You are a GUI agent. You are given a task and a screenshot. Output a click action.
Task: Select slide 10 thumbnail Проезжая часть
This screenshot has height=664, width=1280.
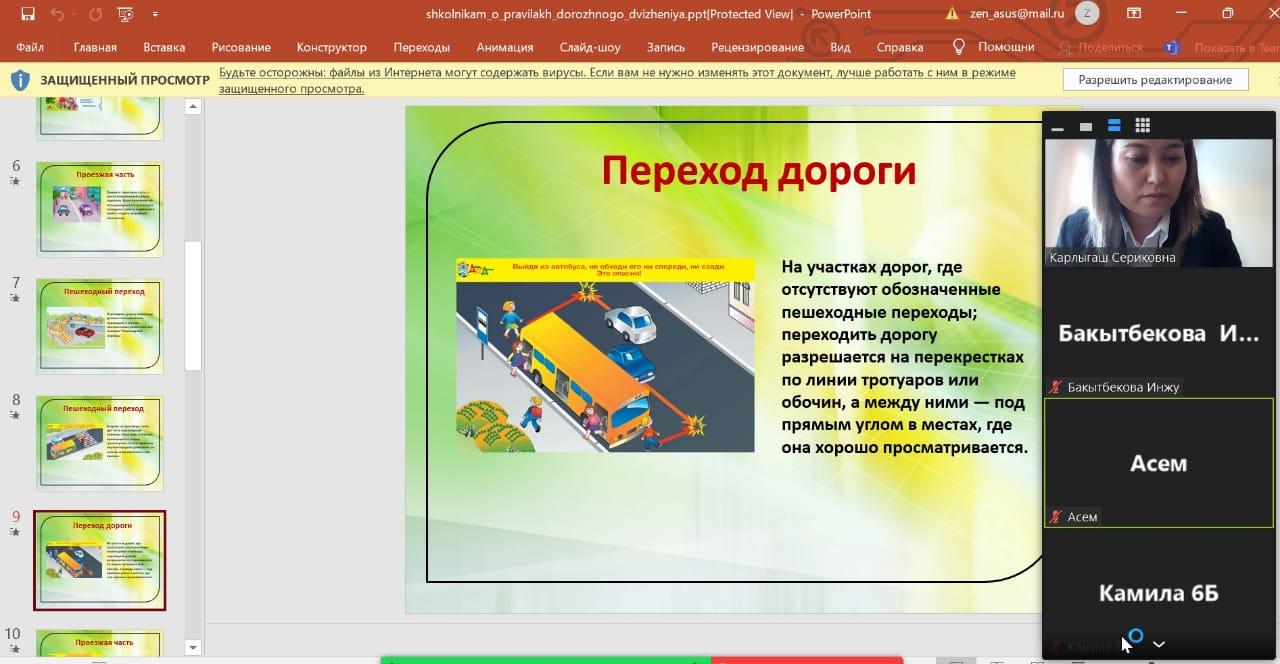coord(100,643)
